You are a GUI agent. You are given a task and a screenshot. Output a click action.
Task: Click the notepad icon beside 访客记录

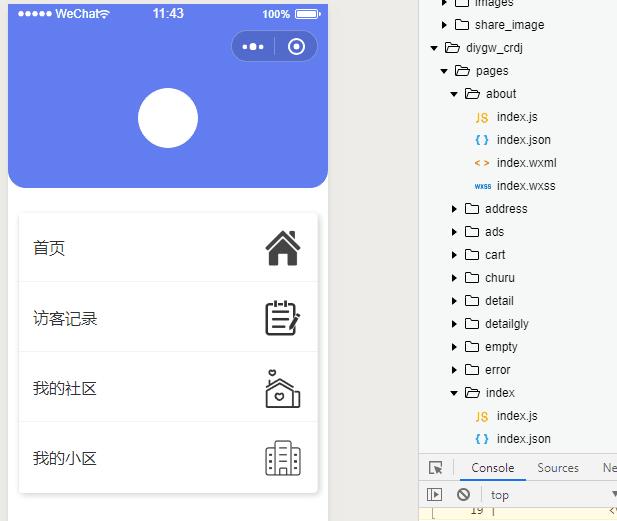(283, 318)
